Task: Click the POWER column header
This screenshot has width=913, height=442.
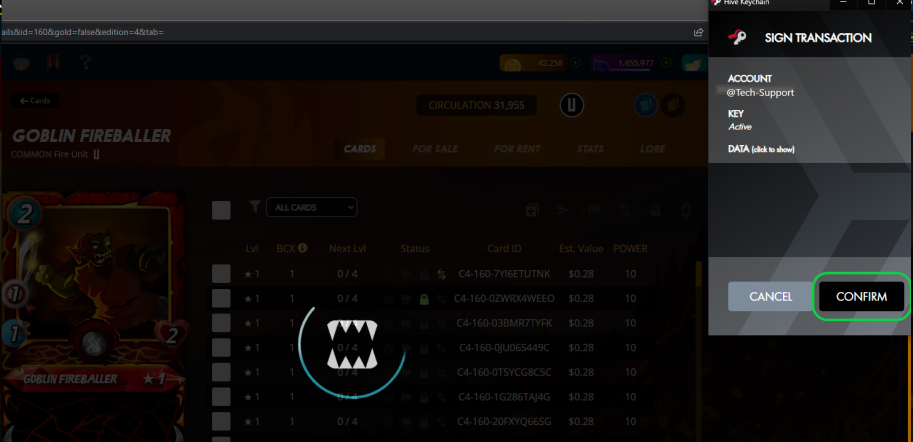Action: click(x=631, y=249)
